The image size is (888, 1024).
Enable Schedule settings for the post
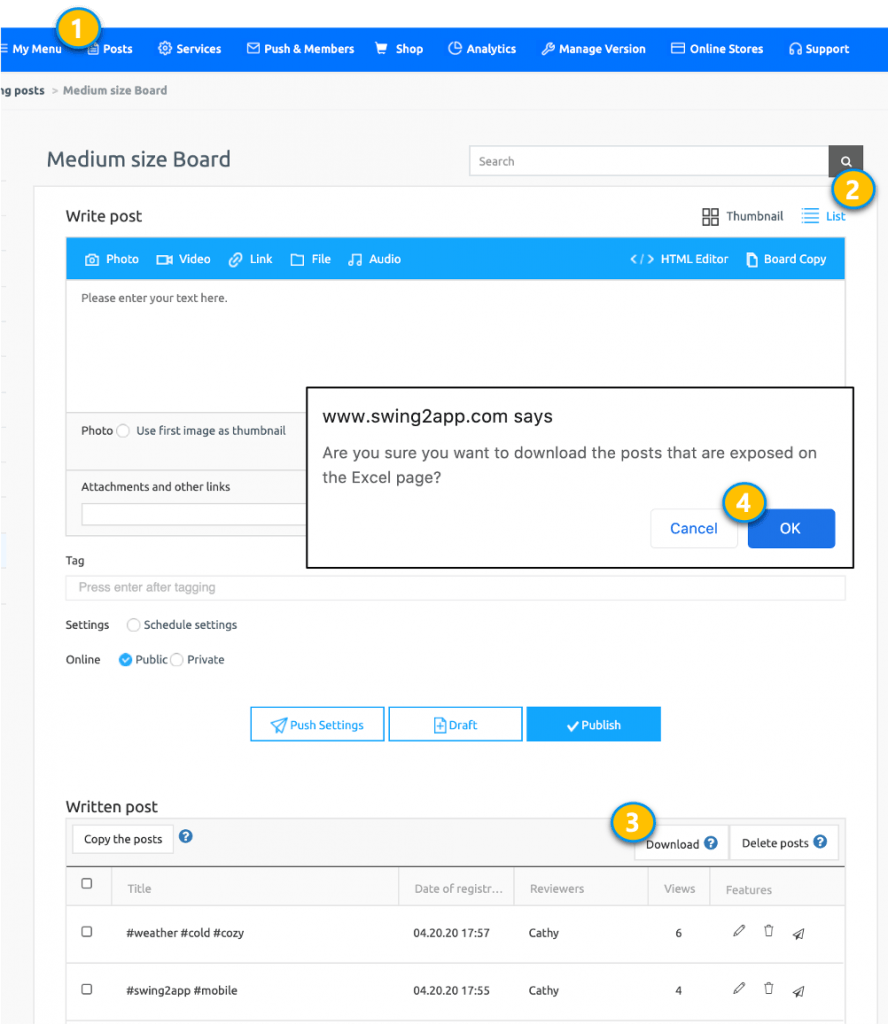coord(133,625)
